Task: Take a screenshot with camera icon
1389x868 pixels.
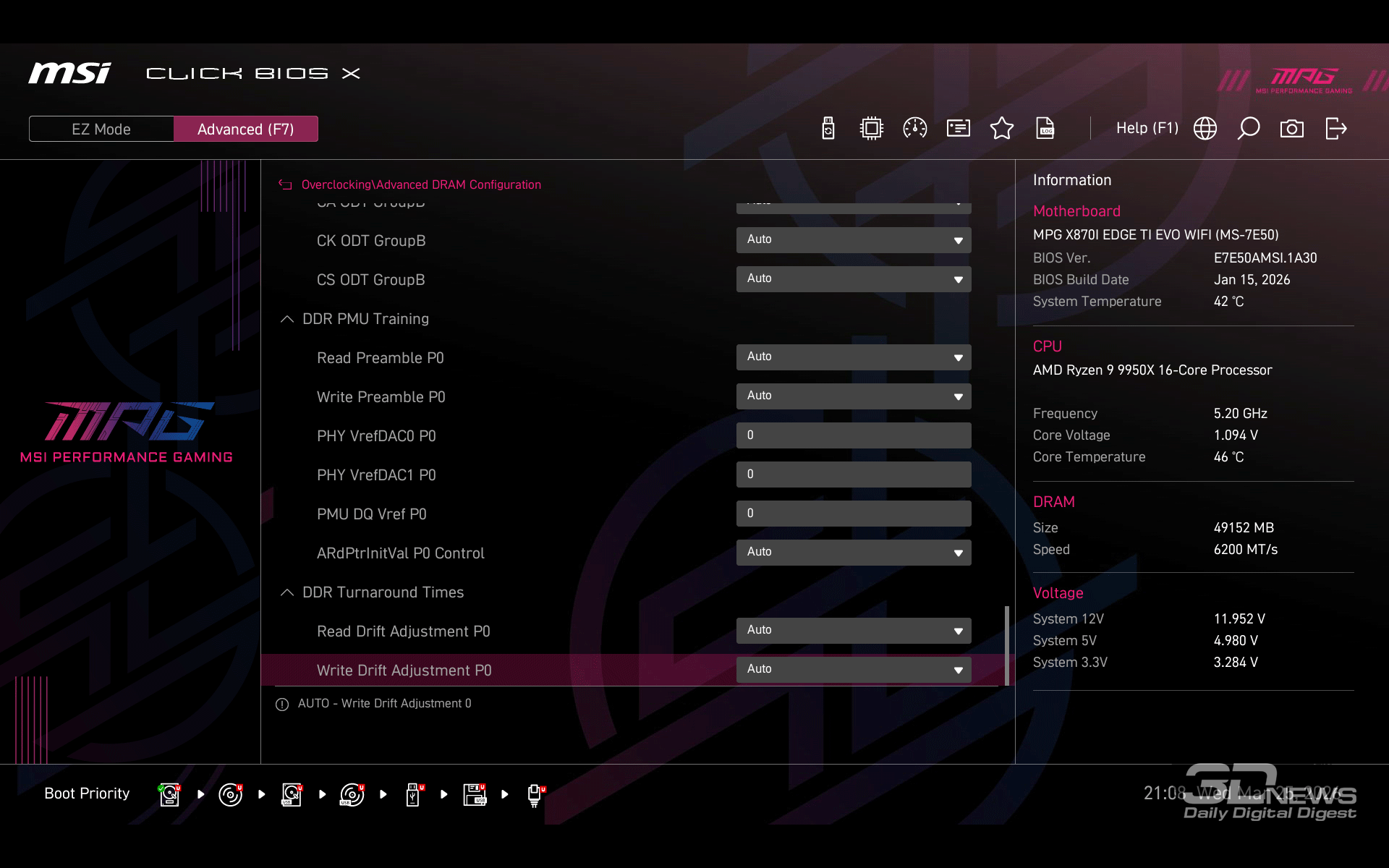Action: point(1291,129)
